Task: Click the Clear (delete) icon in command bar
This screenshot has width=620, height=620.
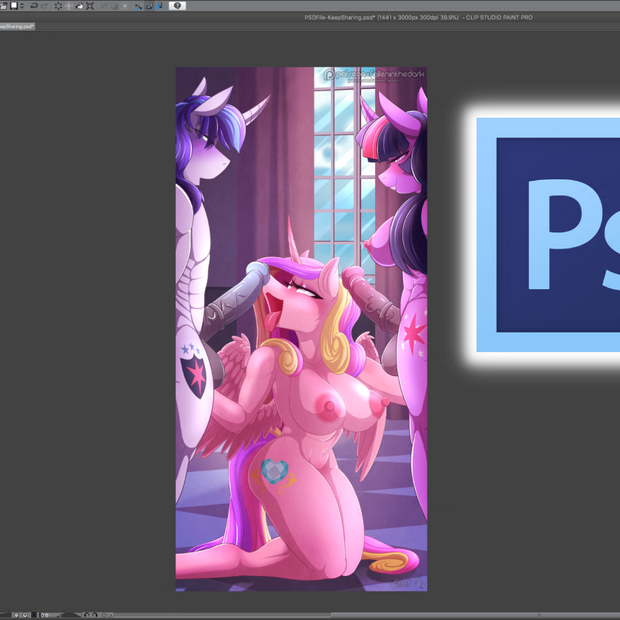Action: point(57,6)
